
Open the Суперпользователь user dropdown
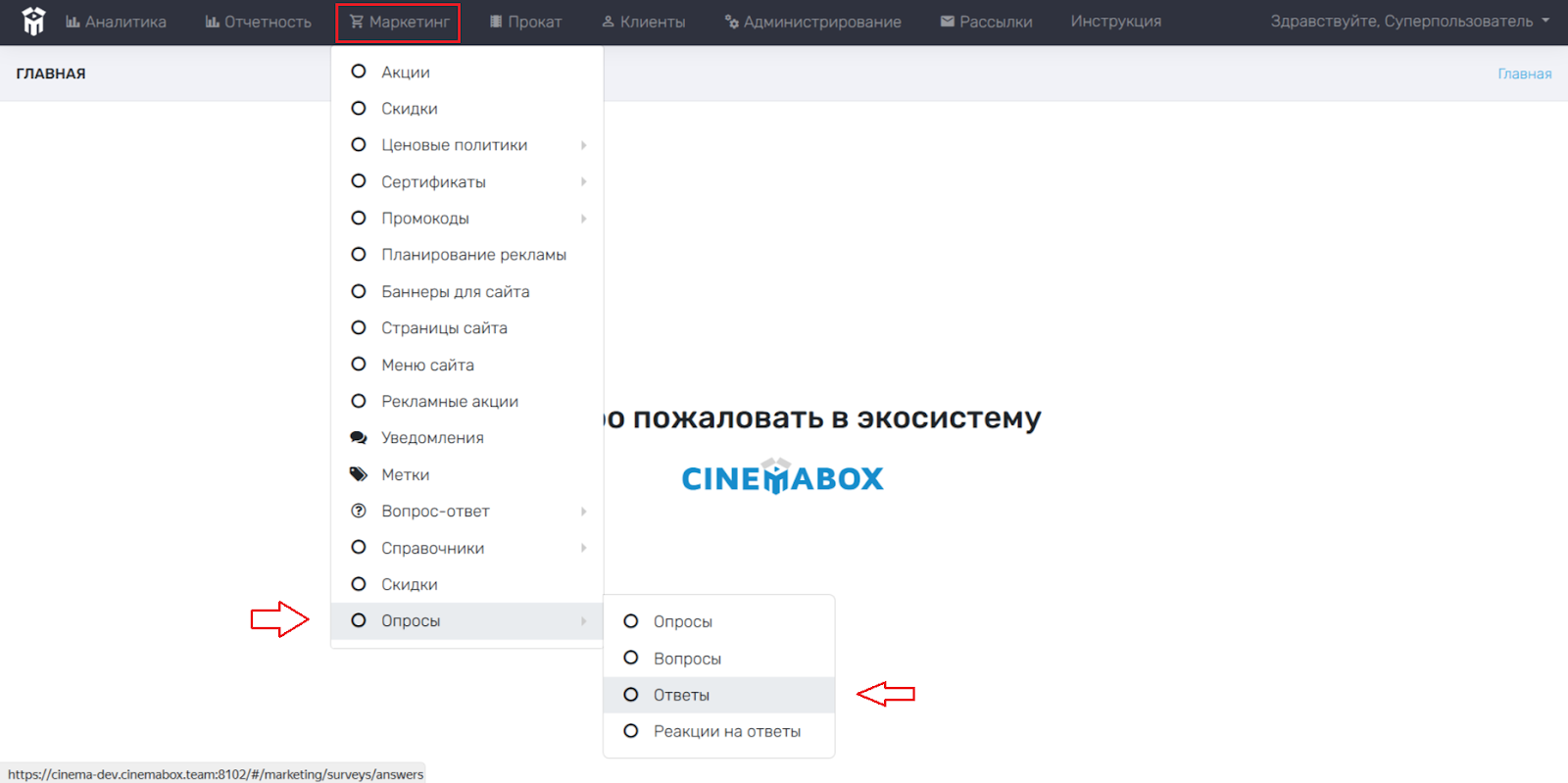(1410, 21)
